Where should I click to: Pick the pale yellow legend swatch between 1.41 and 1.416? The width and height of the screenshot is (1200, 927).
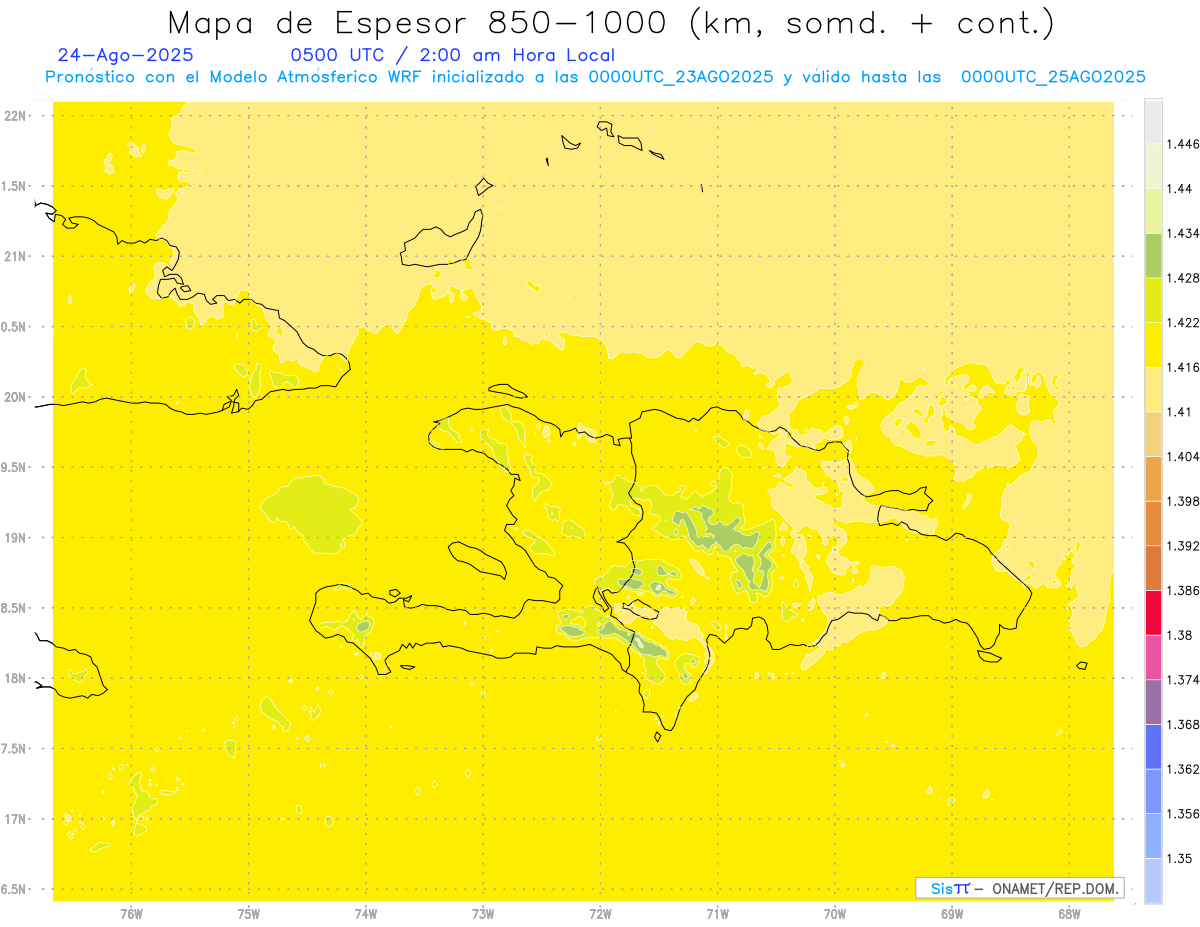[x=1153, y=389]
